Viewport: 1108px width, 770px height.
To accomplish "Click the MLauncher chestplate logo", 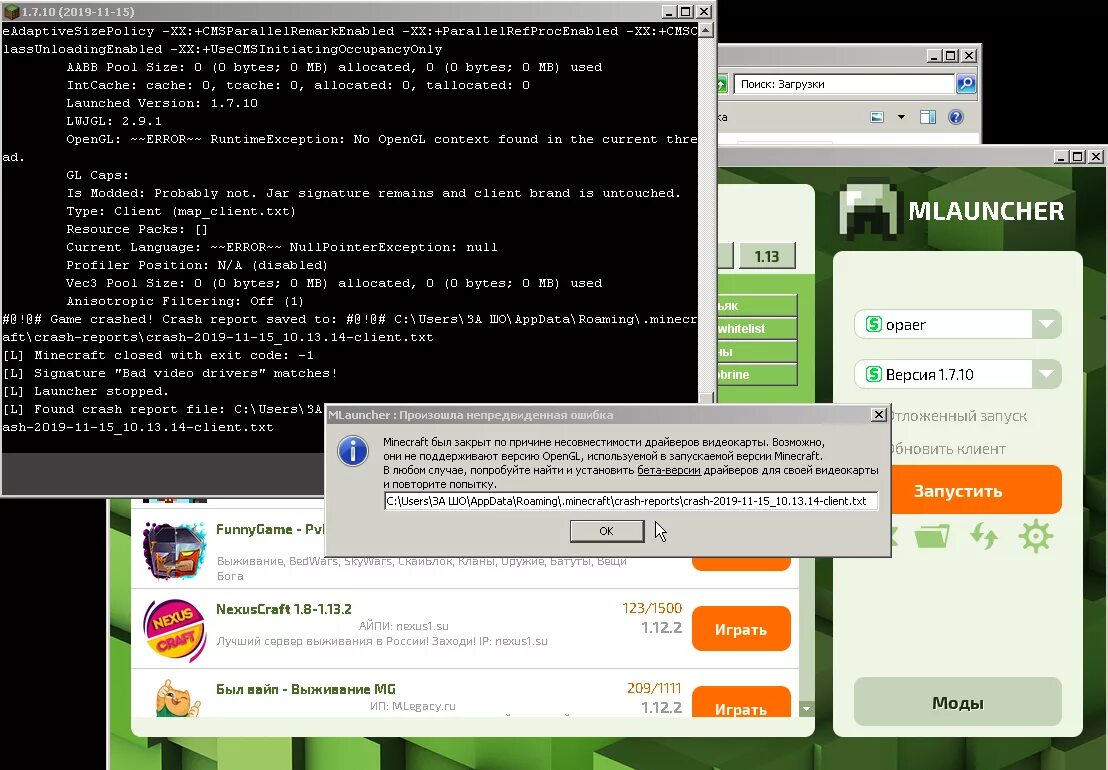I will coord(868,211).
